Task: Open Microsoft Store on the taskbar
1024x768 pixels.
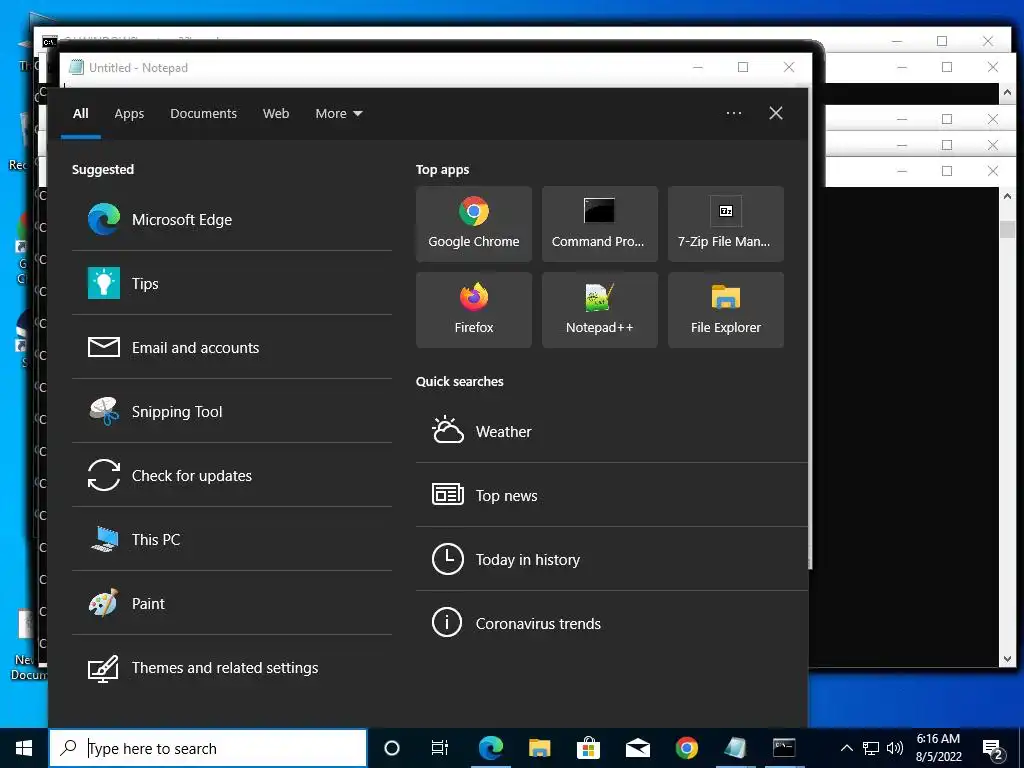Action: (588, 748)
